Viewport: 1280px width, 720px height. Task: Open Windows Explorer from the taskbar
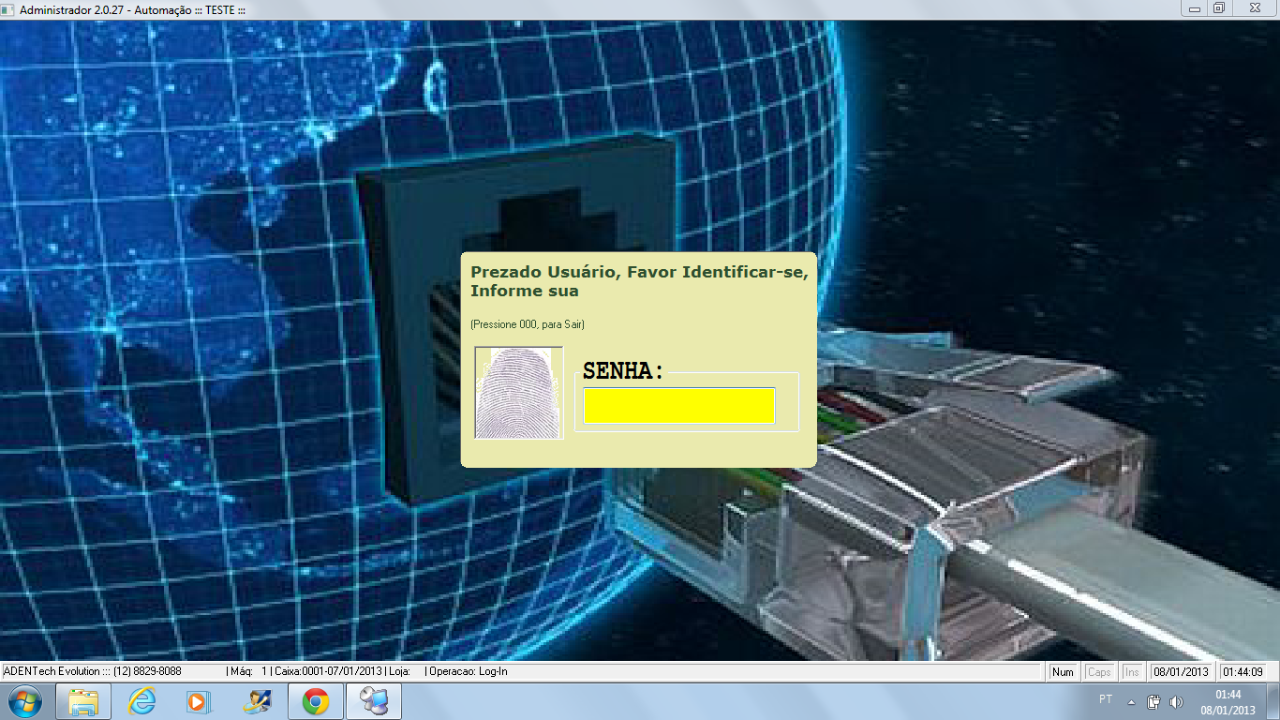[x=83, y=702]
